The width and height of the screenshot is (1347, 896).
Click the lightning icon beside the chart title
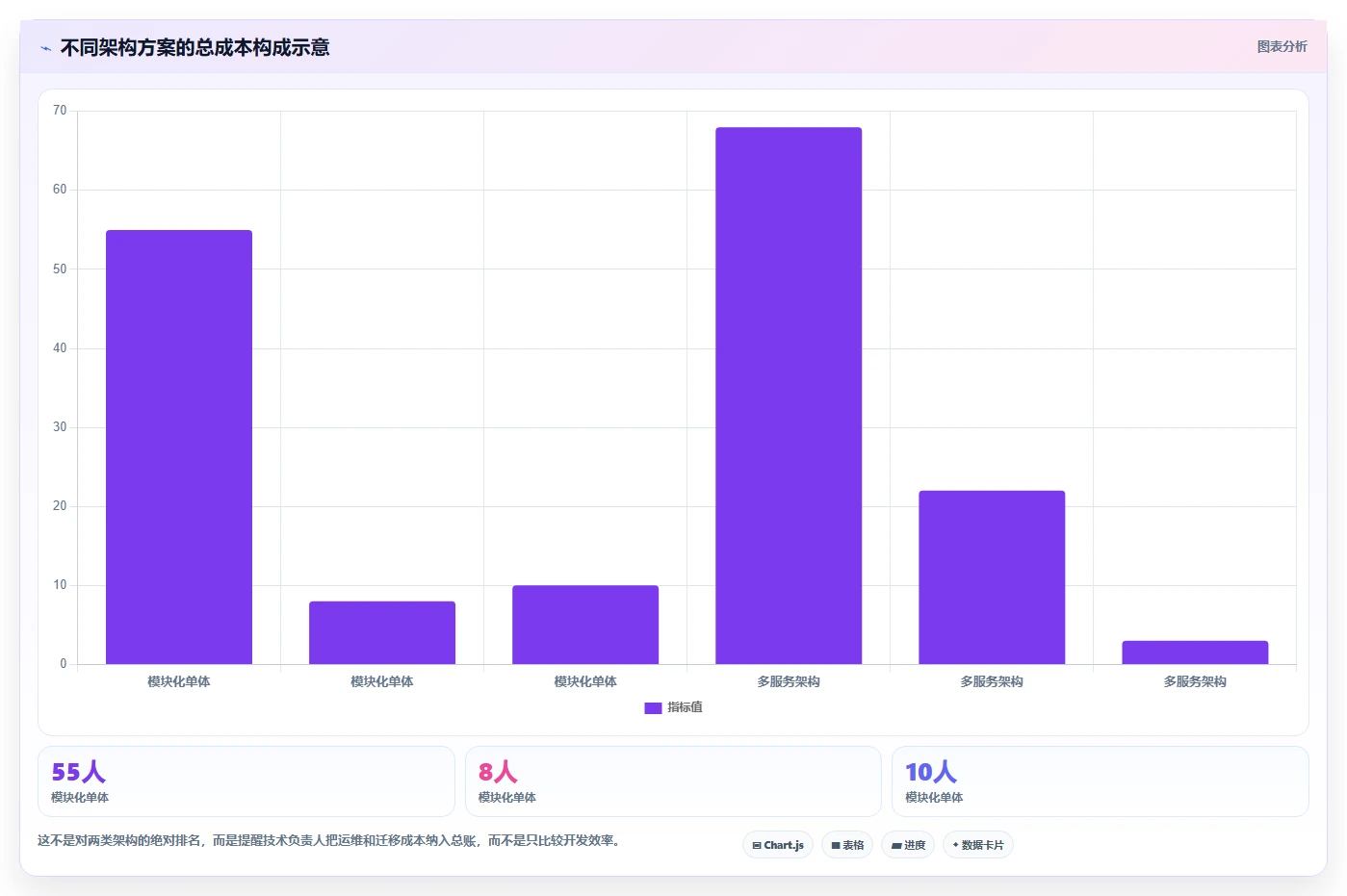[45, 48]
